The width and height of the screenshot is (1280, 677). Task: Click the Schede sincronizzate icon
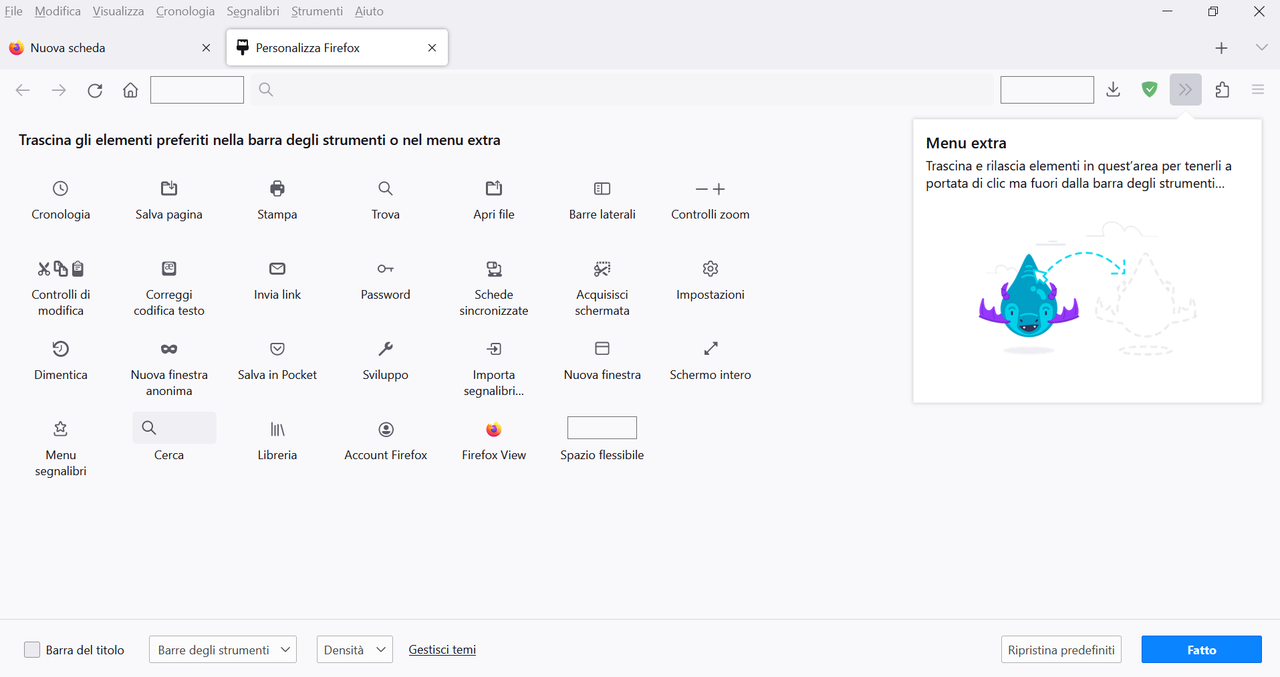494,268
